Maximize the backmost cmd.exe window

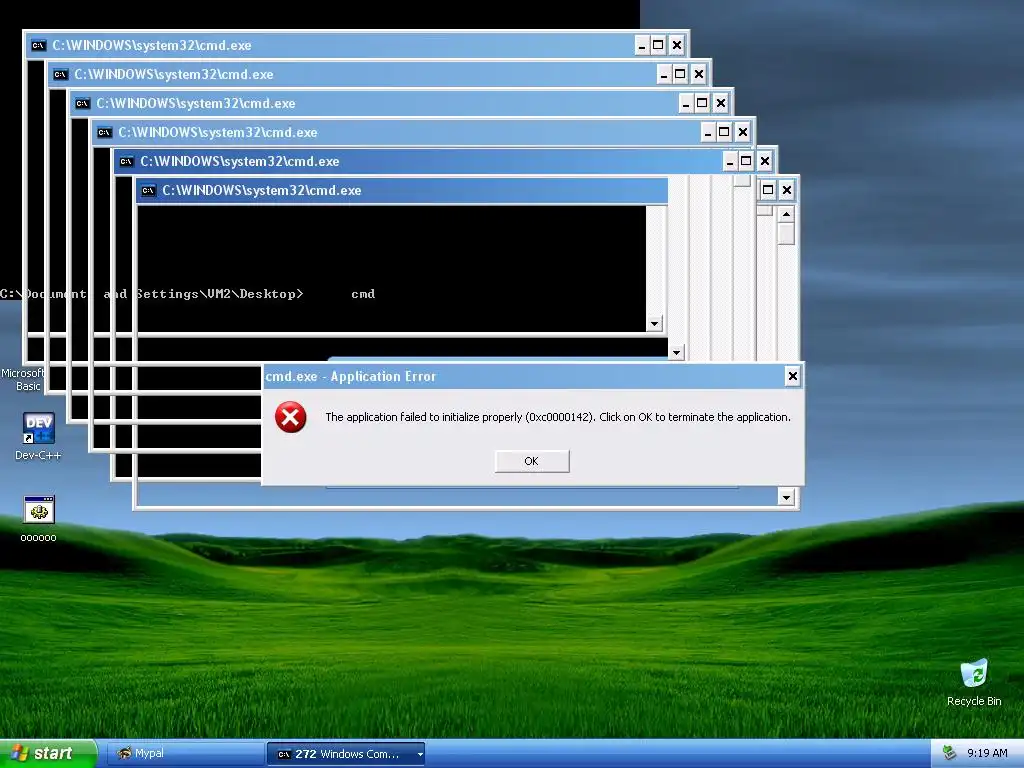[x=658, y=45]
